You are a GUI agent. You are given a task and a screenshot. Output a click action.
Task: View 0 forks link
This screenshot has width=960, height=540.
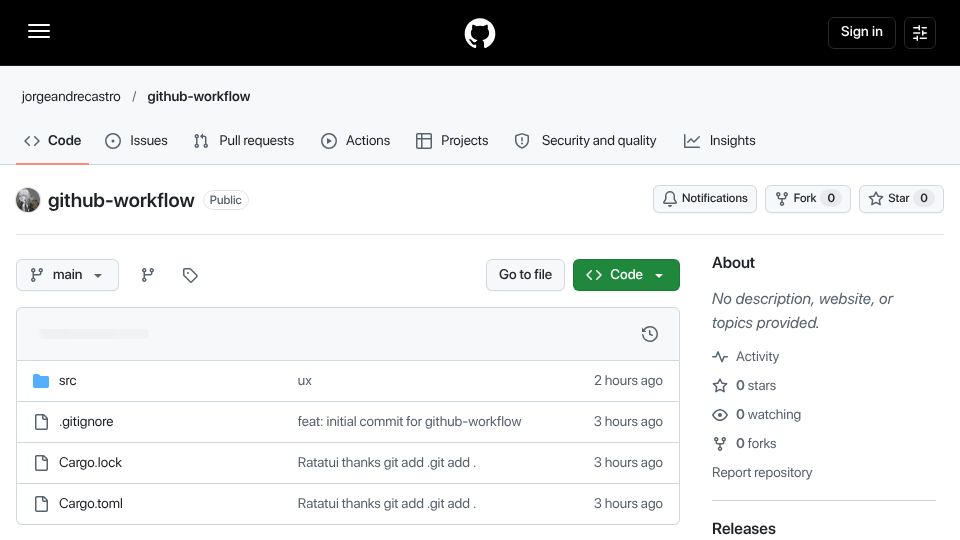[744, 443]
